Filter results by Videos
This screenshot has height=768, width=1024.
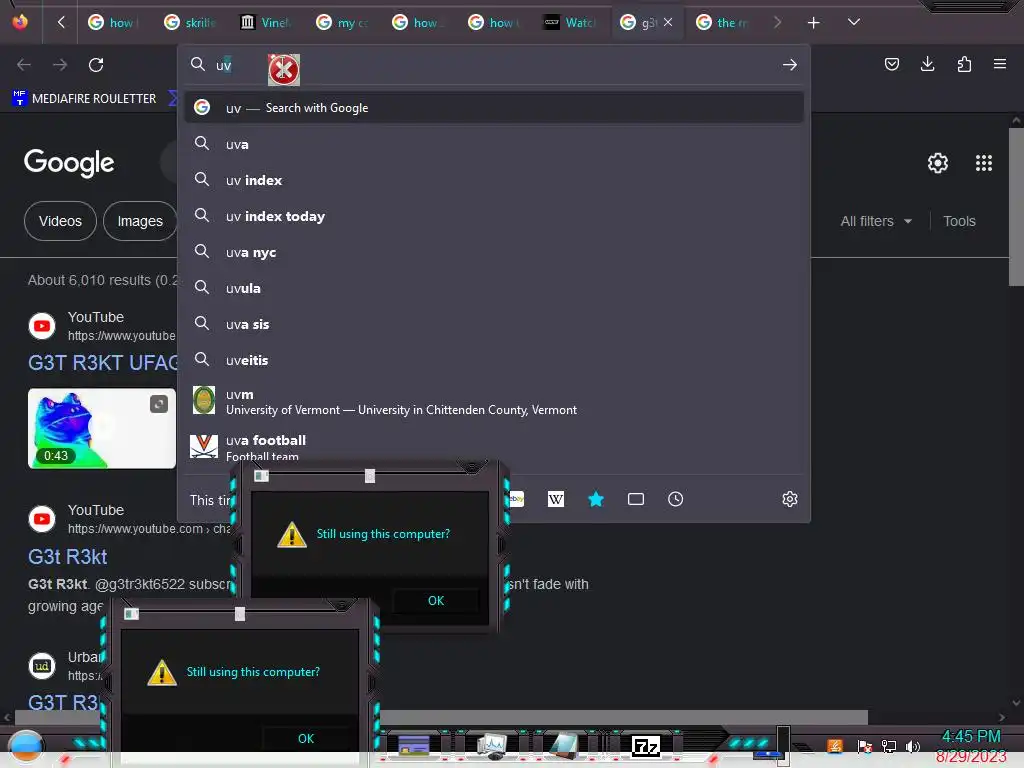pos(60,221)
